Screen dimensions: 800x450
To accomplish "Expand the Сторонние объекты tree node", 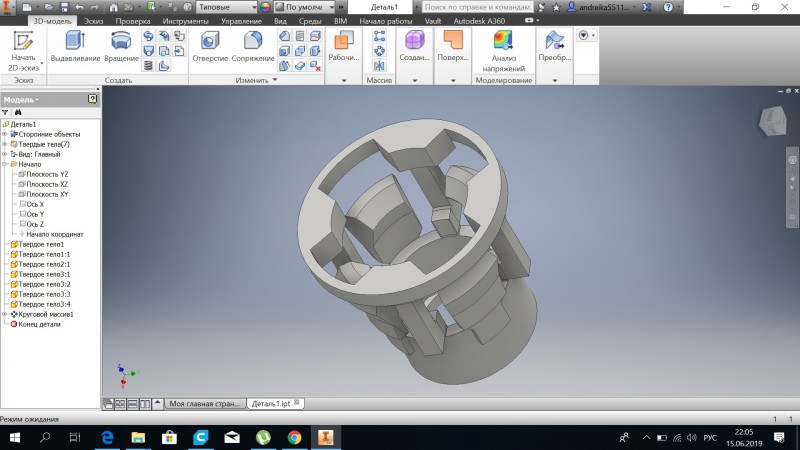I will pos(5,134).
